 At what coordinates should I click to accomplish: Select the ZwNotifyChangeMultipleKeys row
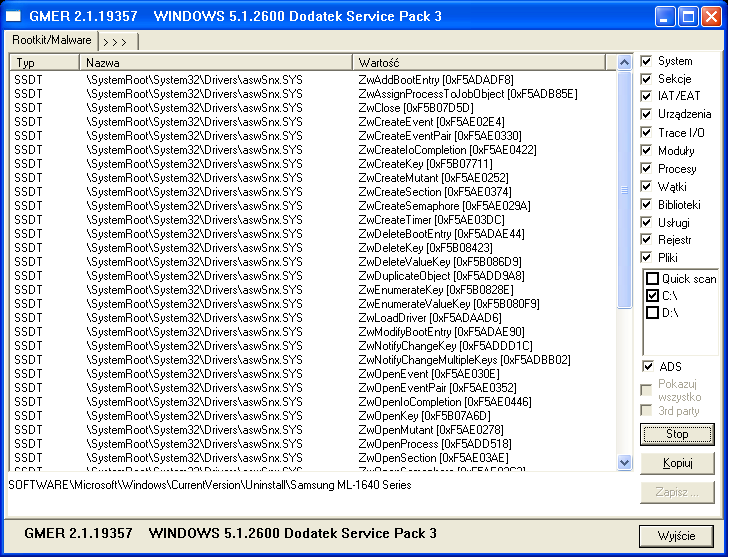(313, 360)
